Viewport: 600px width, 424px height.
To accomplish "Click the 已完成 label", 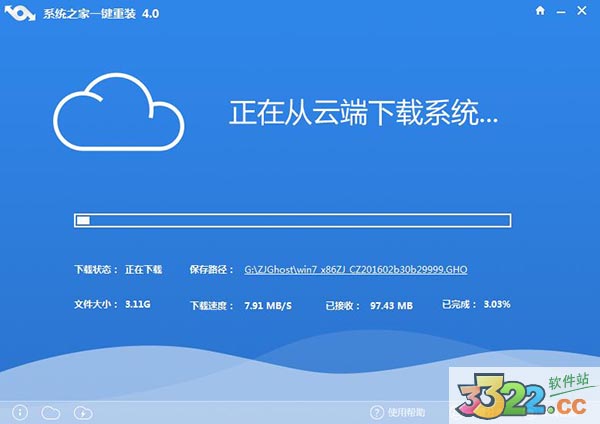I will pyautogui.click(x=459, y=304).
